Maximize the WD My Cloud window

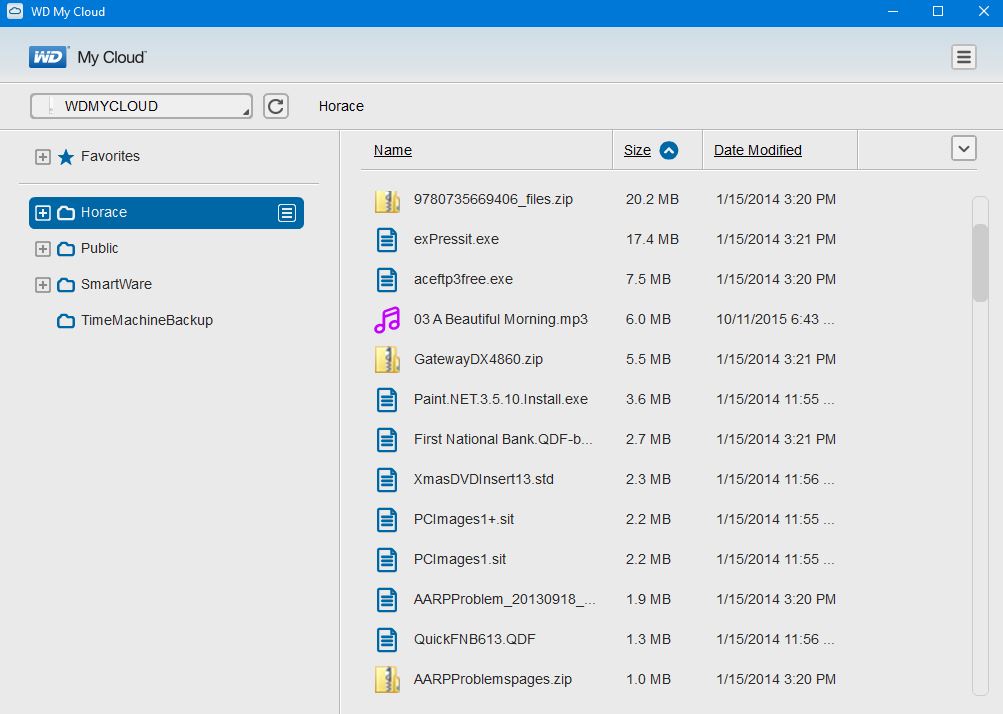coord(938,11)
